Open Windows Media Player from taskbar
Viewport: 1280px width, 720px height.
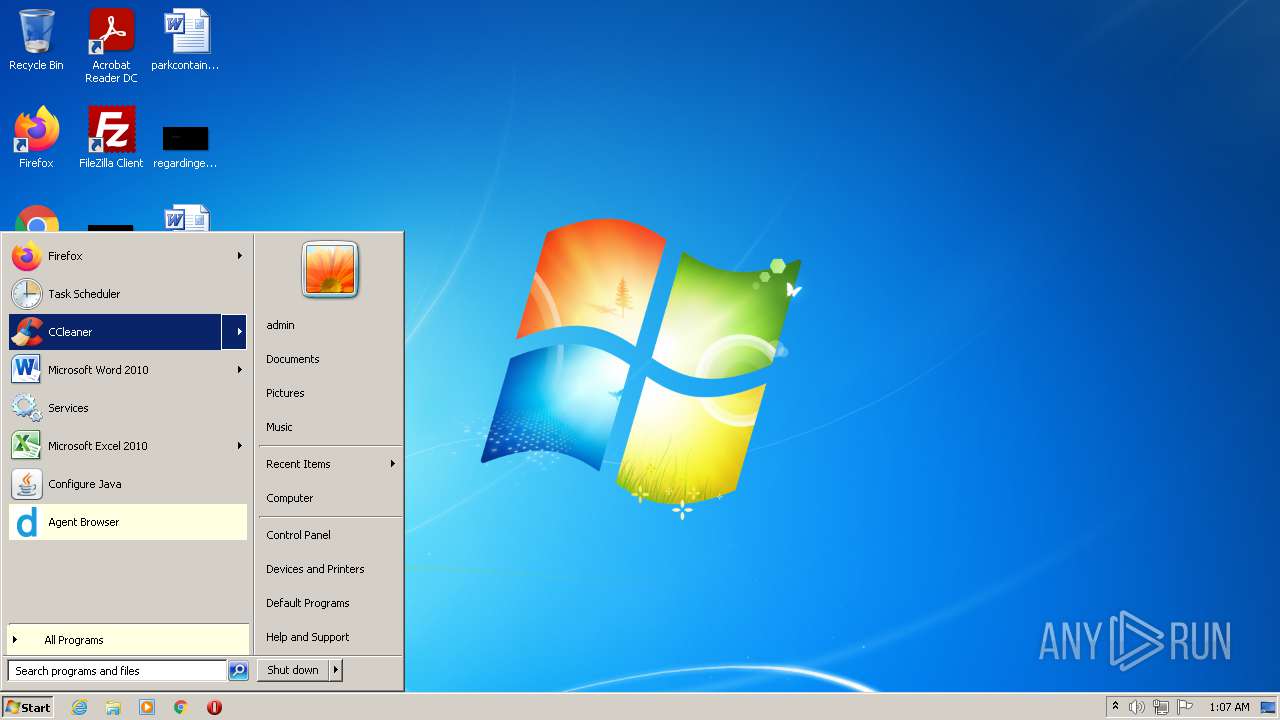coord(147,707)
